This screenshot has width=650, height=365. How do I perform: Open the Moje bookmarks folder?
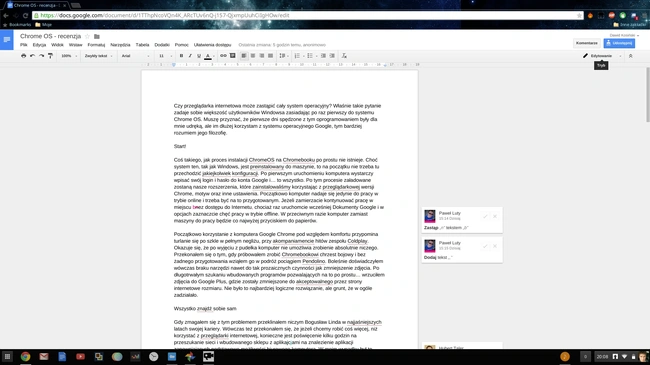point(44,25)
